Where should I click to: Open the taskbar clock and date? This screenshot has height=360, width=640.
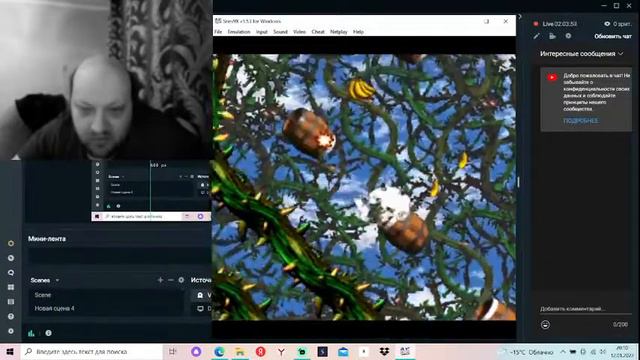tap(622, 352)
